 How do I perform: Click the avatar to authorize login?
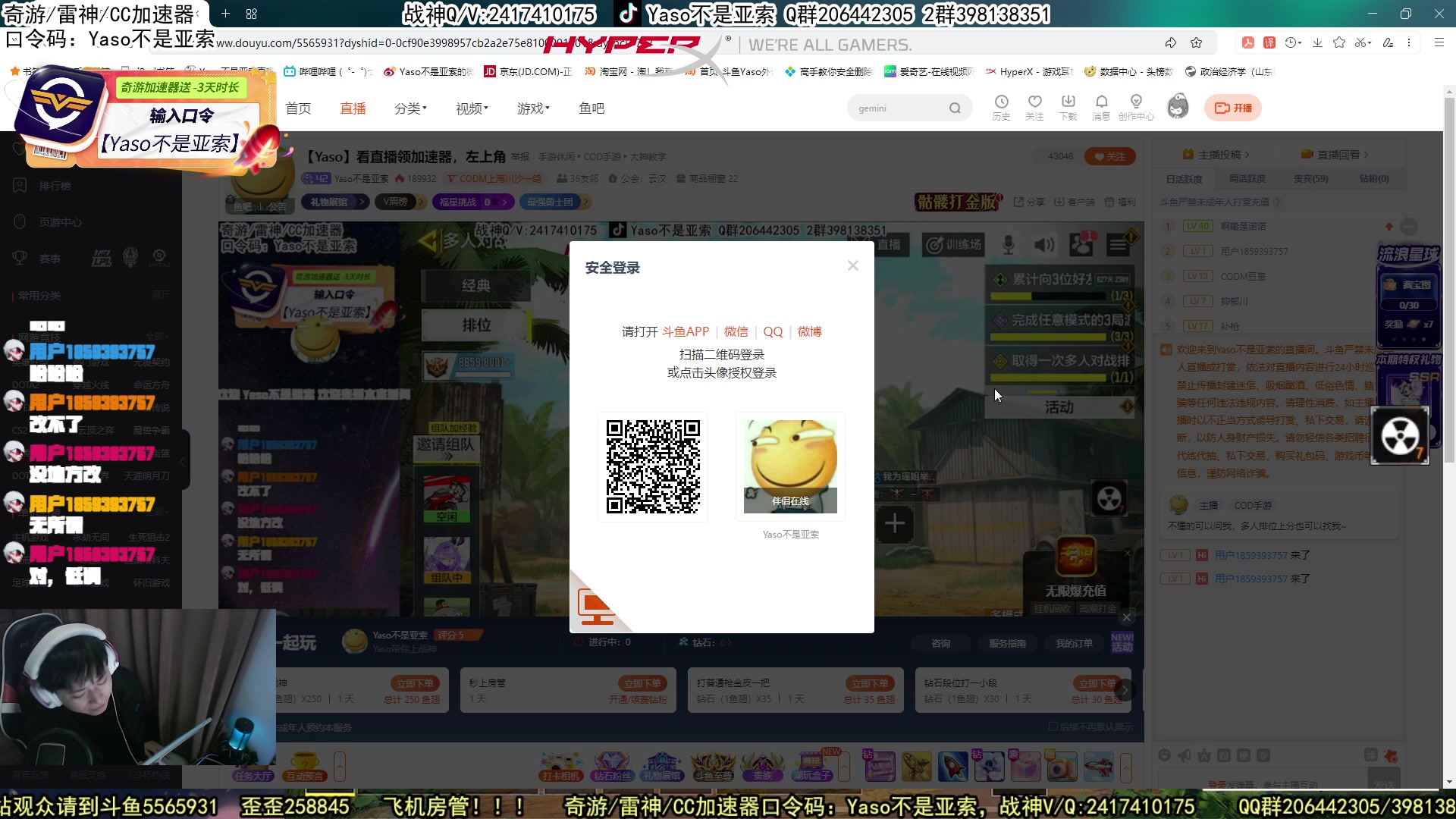tap(790, 466)
